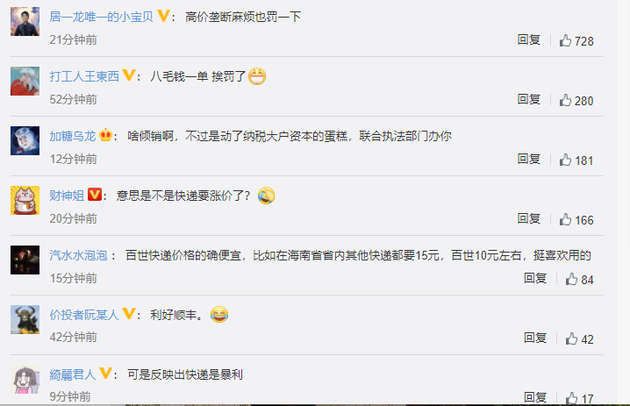Click 回复 on 加糖乌龙's comment
630x406 pixels.
click(x=529, y=159)
